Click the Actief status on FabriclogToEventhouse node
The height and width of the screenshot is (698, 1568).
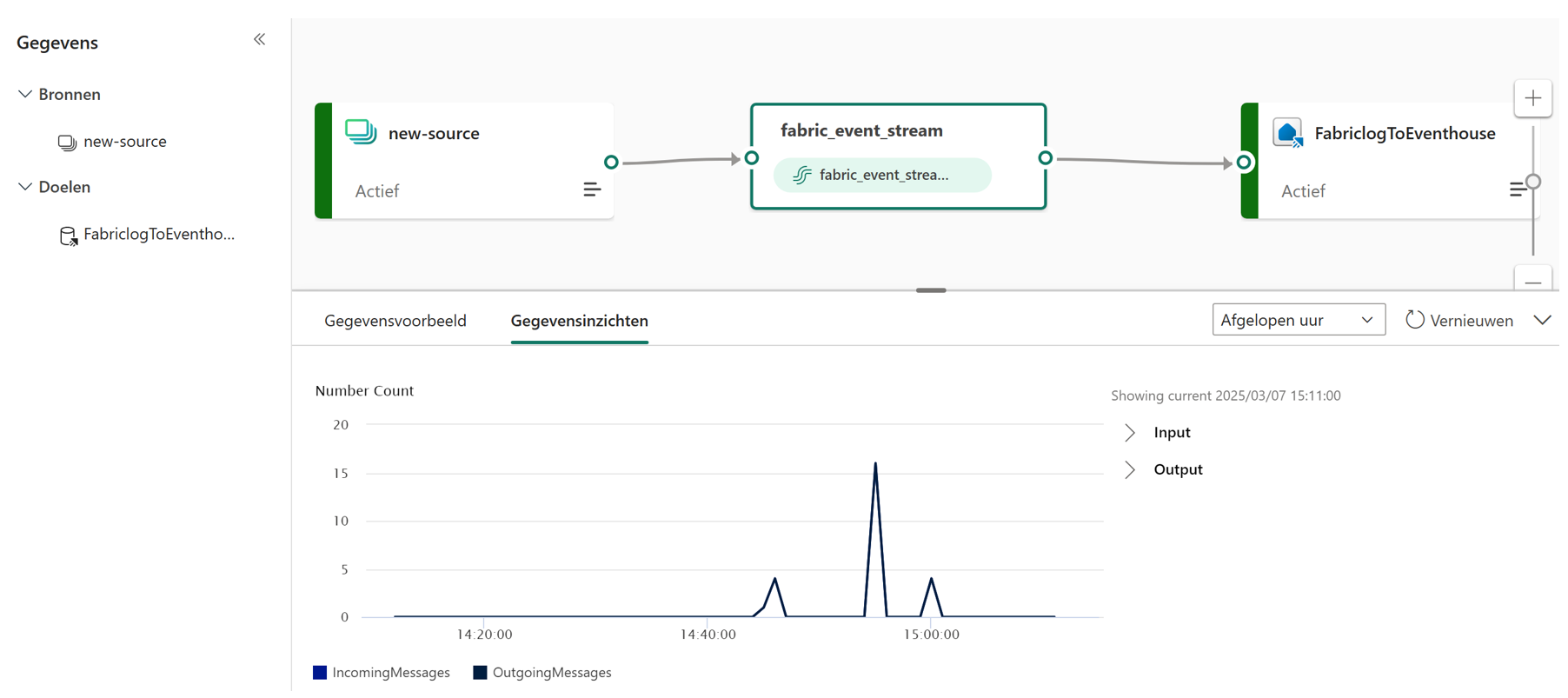click(1303, 191)
